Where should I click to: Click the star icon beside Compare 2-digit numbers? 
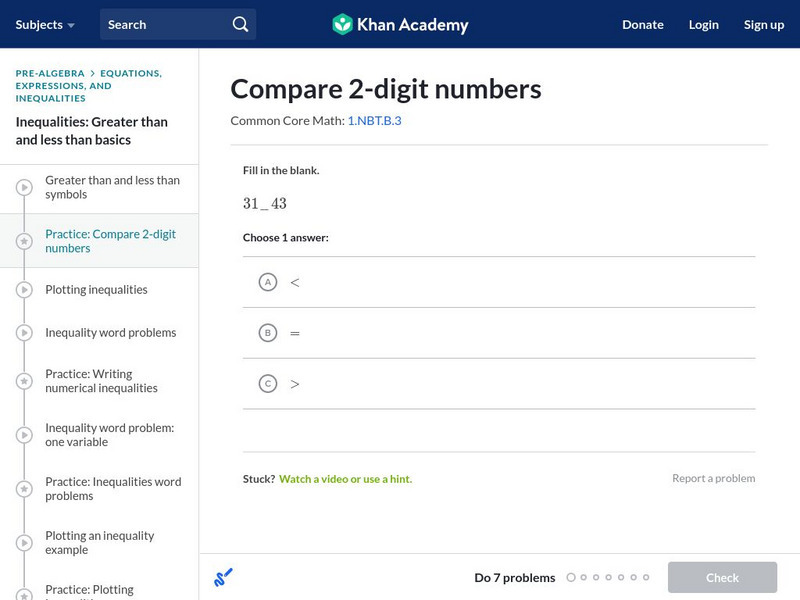tap(24, 241)
